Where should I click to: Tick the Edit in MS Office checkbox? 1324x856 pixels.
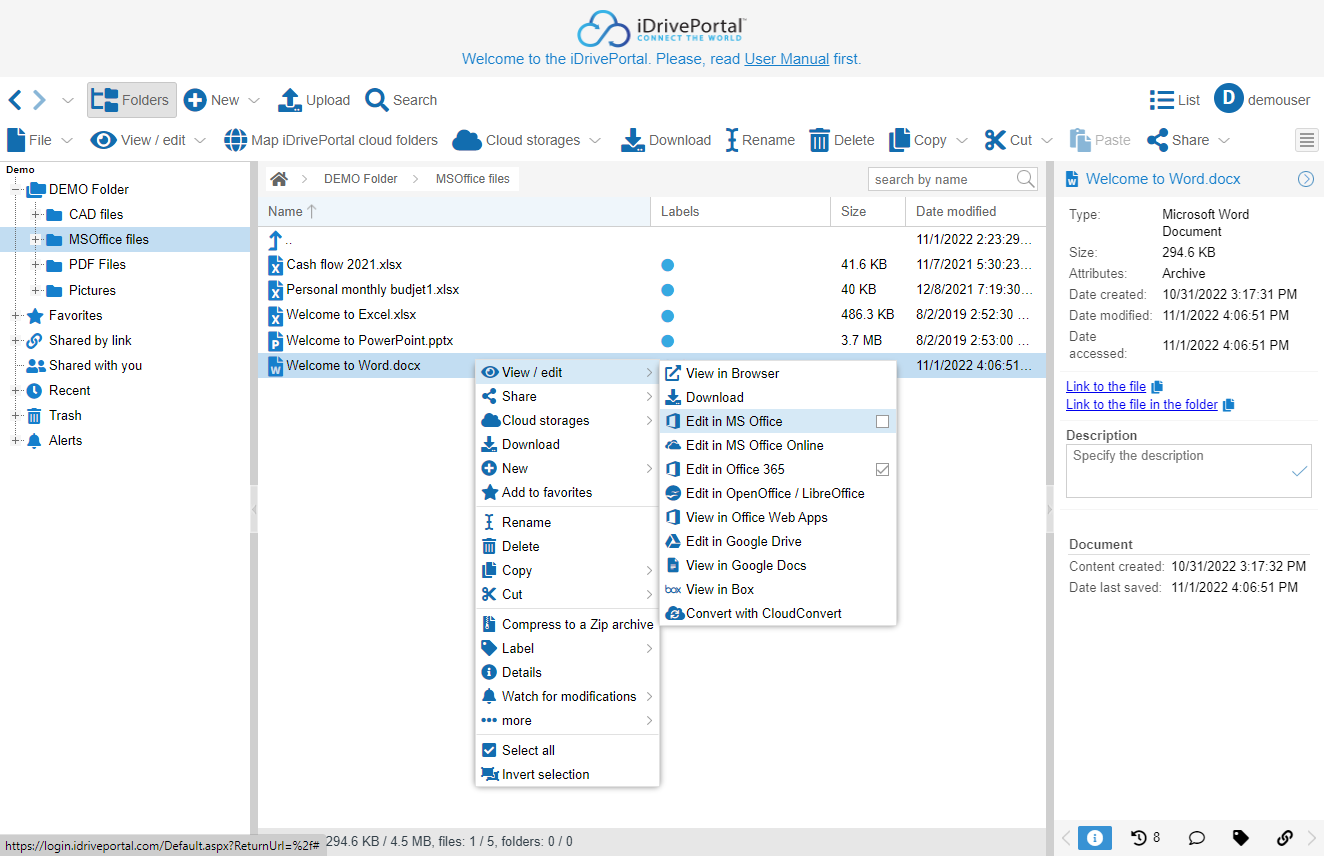tap(882, 422)
